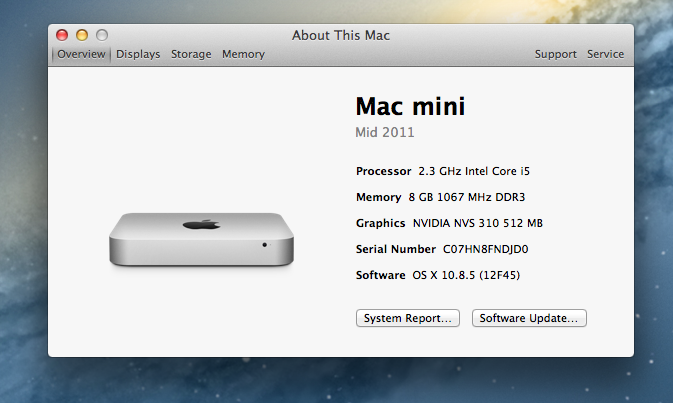Open the Service section
673x403 pixels.
[x=605, y=54]
